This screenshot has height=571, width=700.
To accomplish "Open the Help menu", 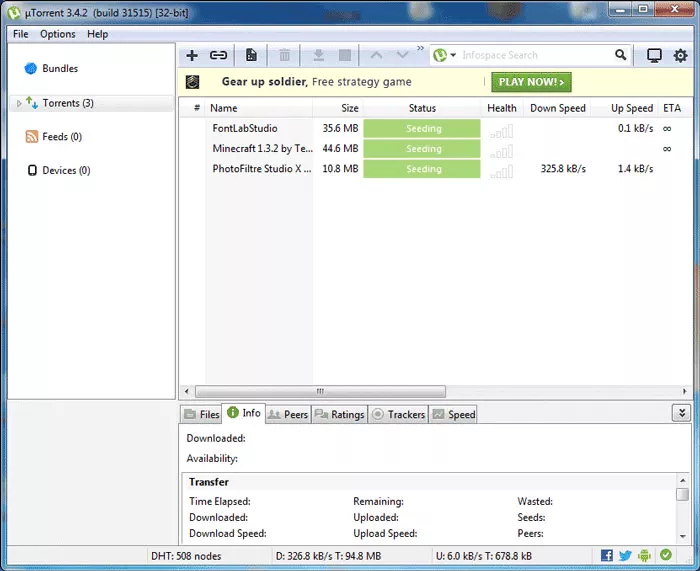I will pos(97,34).
